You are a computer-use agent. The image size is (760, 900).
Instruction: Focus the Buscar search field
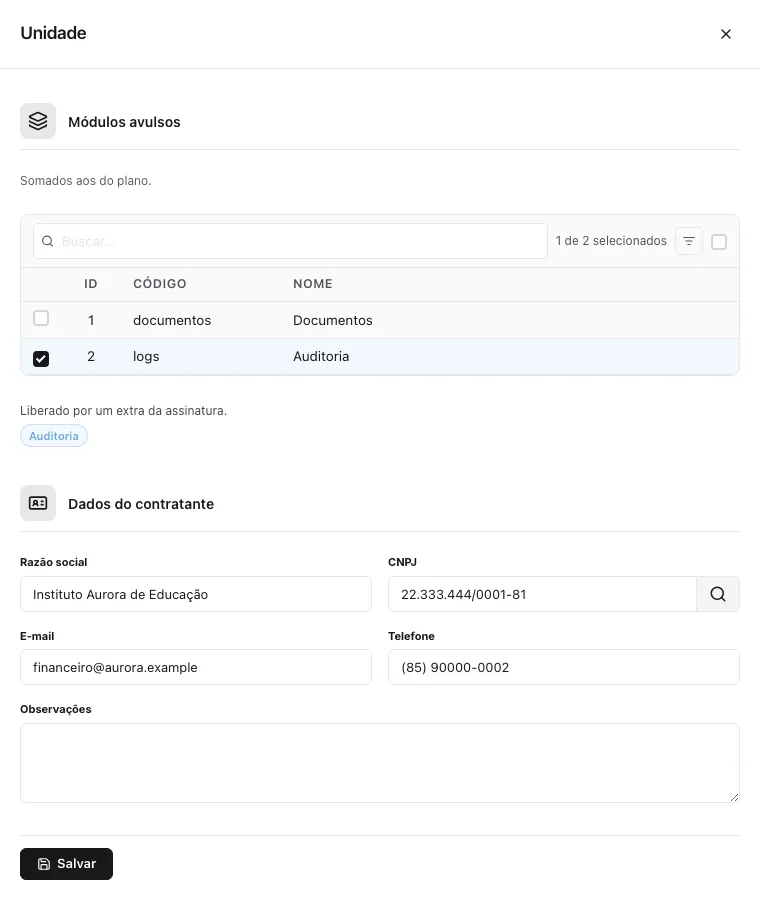coord(290,241)
